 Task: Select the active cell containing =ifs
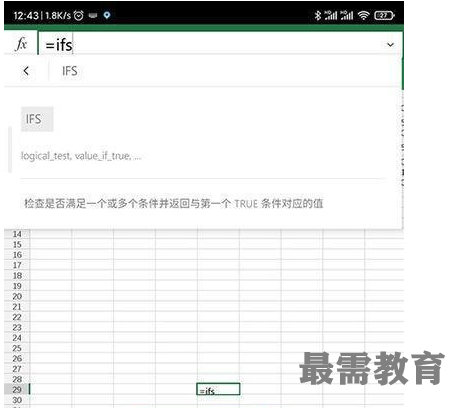click(218, 389)
